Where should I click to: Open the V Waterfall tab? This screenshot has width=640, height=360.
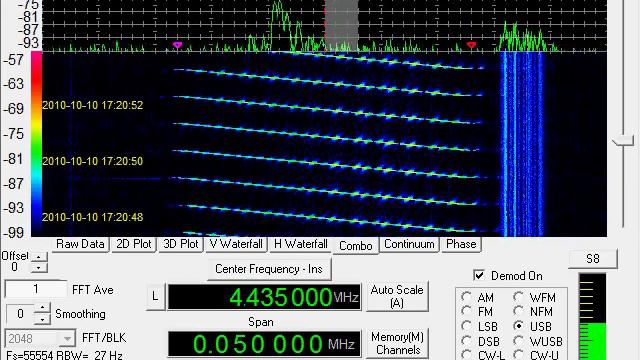[236, 244]
